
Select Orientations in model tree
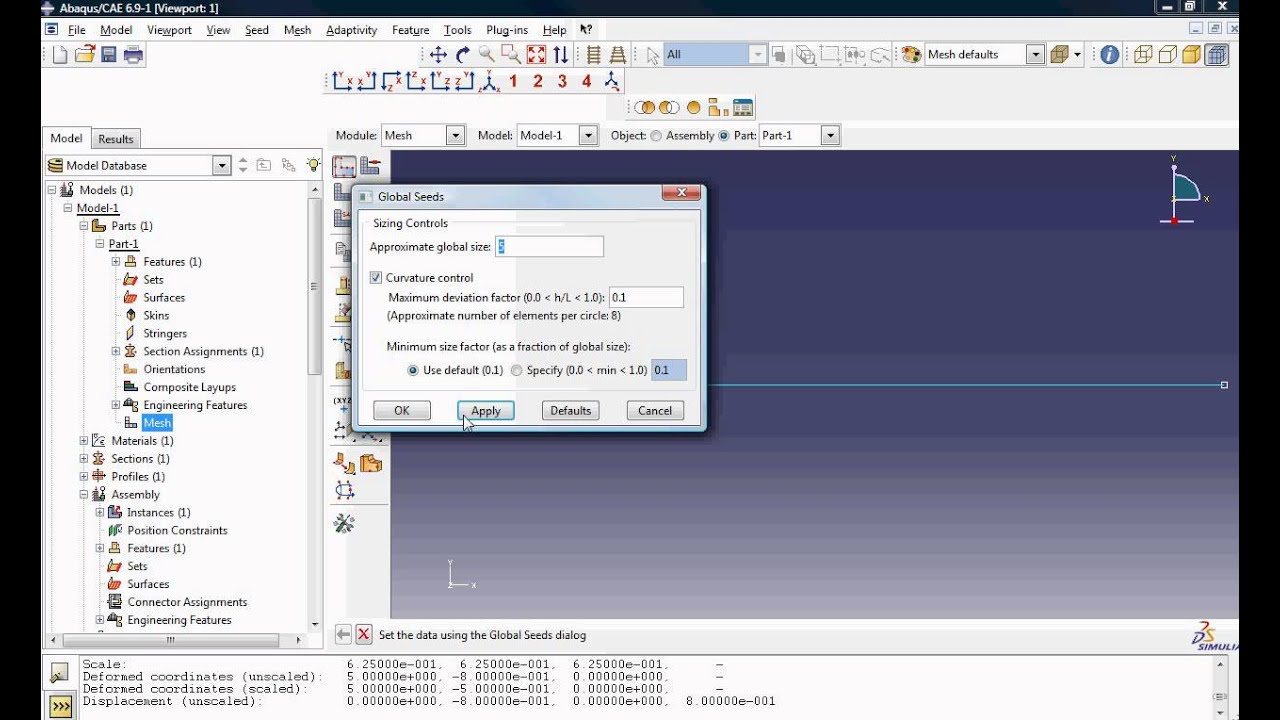click(x=174, y=370)
